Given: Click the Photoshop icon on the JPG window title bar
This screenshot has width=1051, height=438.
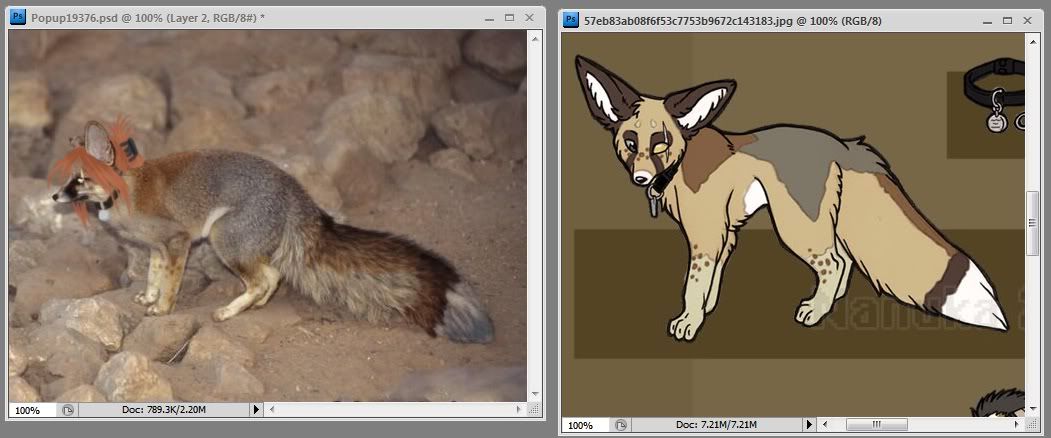Looking at the screenshot, I should point(571,18).
